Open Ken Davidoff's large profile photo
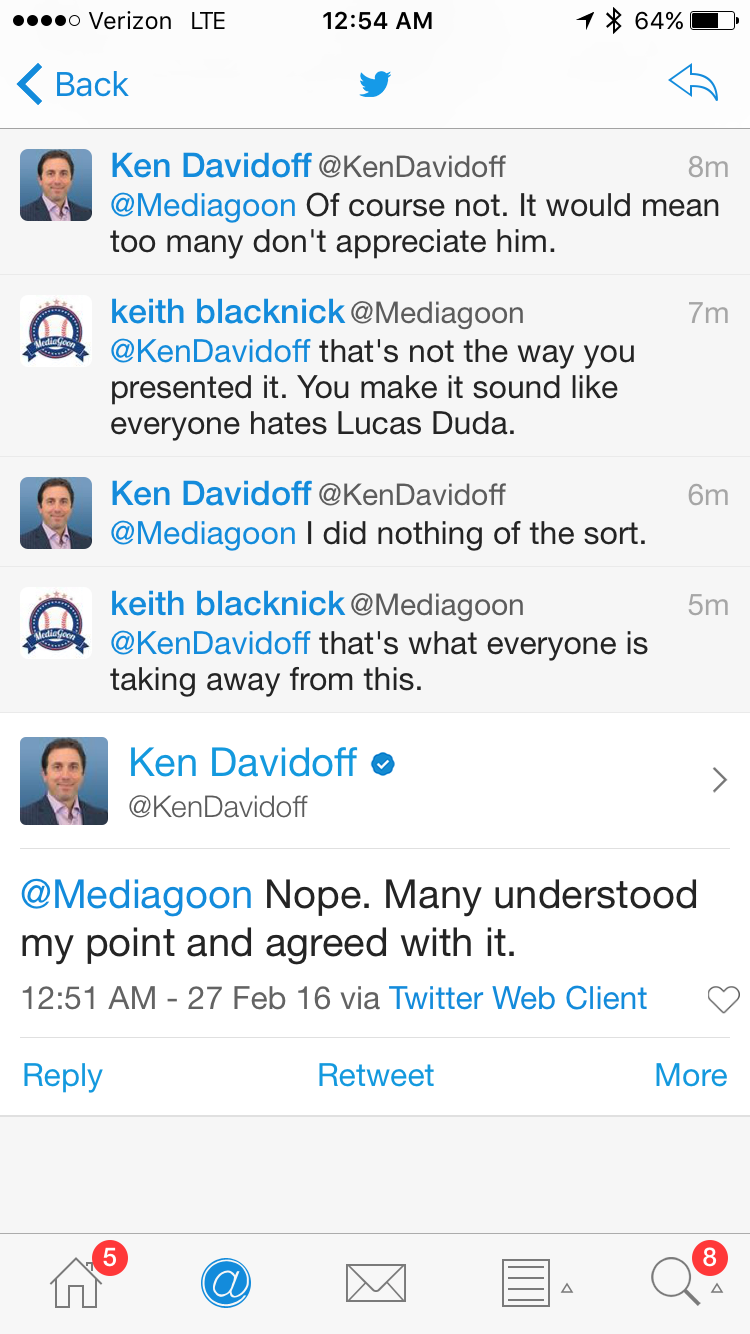The image size is (750, 1334). (64, 780)
